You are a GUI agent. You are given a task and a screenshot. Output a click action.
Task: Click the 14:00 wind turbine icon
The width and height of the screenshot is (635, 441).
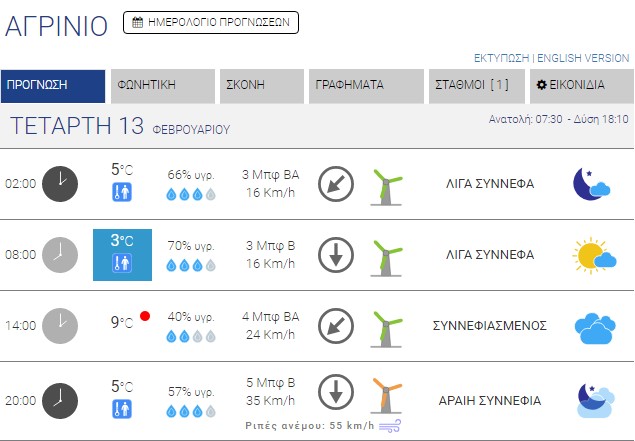386,327
